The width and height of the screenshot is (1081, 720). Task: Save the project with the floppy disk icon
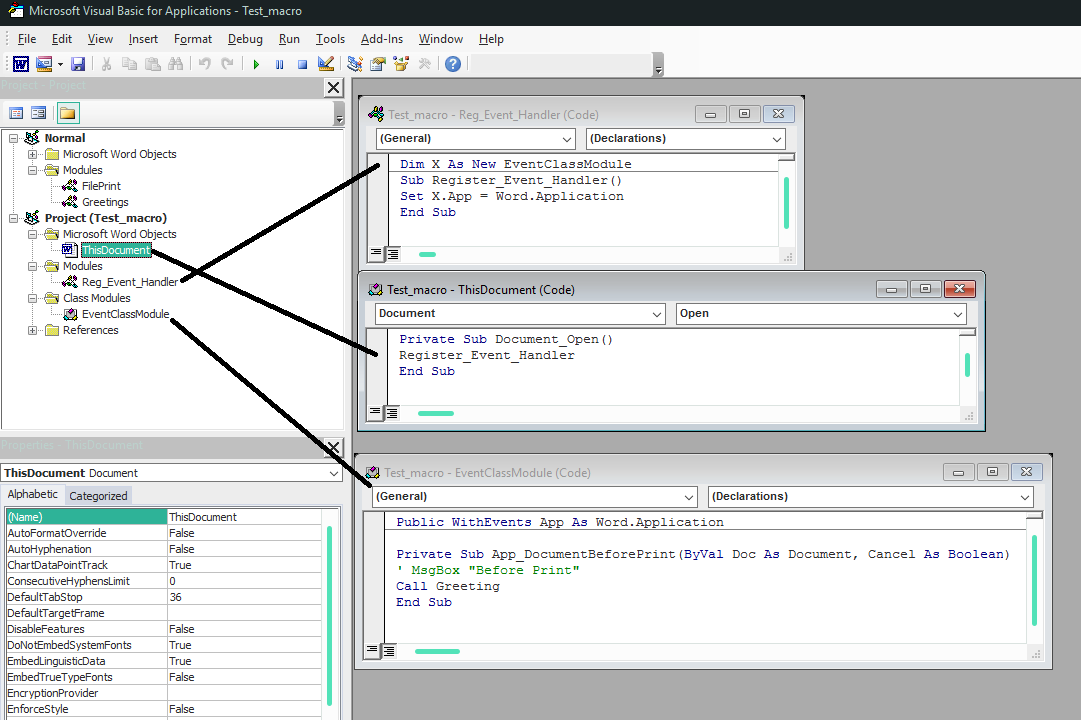[78, 64]
